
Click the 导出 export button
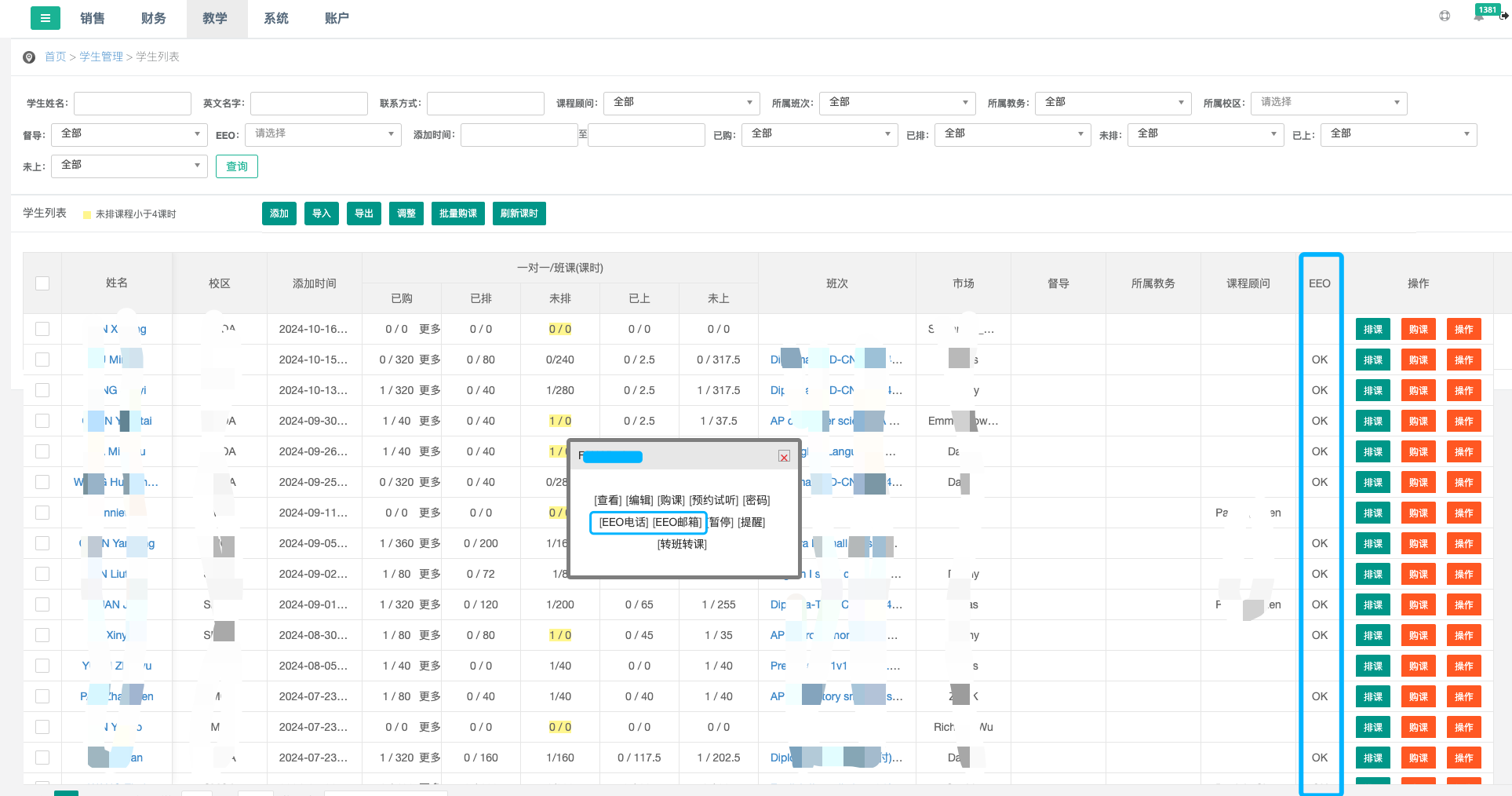click(x=364, y=214)
